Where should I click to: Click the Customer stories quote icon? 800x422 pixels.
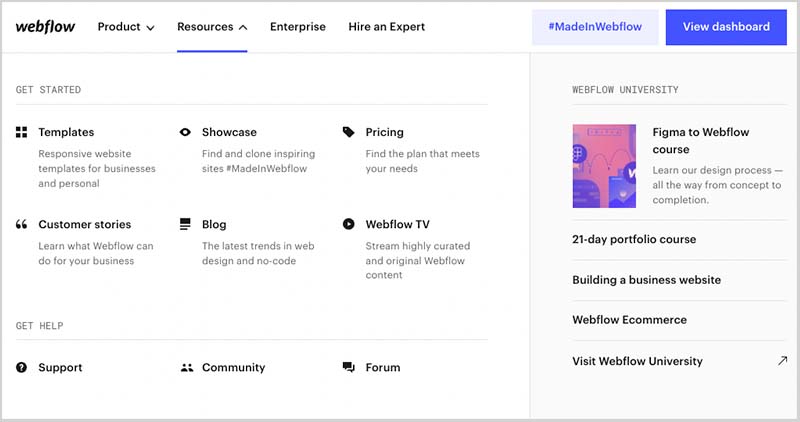pyautogui.click(x=22, y=224)
